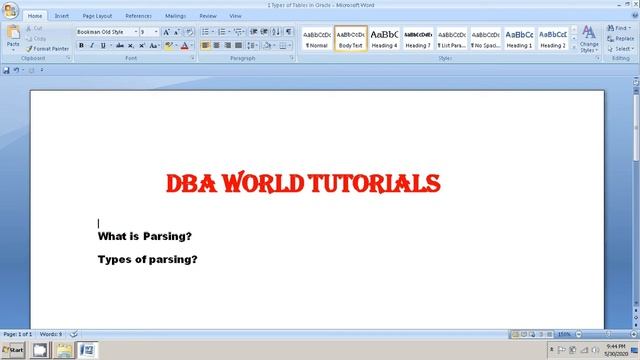Open the Page Layout ribbon tab
Screen dimensions: 640x360
97,16
